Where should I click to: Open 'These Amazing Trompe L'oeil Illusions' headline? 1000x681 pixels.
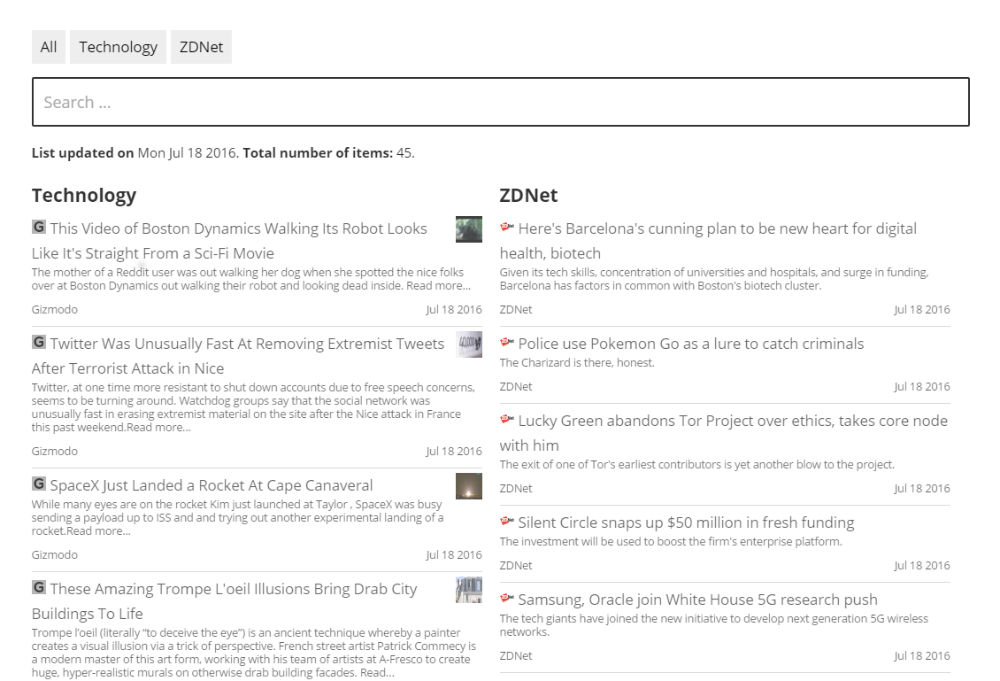tap(224, 601)
